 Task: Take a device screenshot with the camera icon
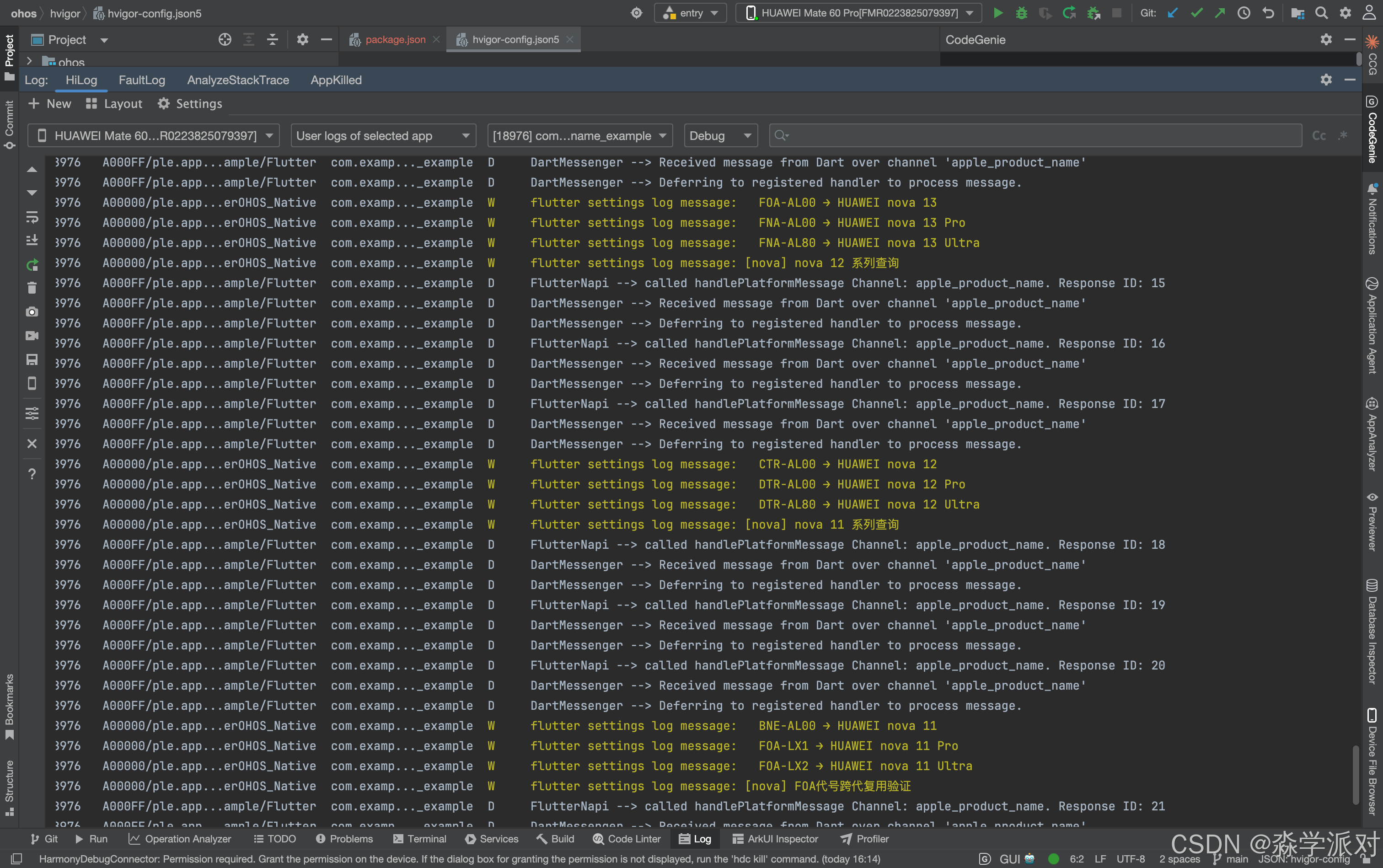pyautogui.click(x=32, y=312)
